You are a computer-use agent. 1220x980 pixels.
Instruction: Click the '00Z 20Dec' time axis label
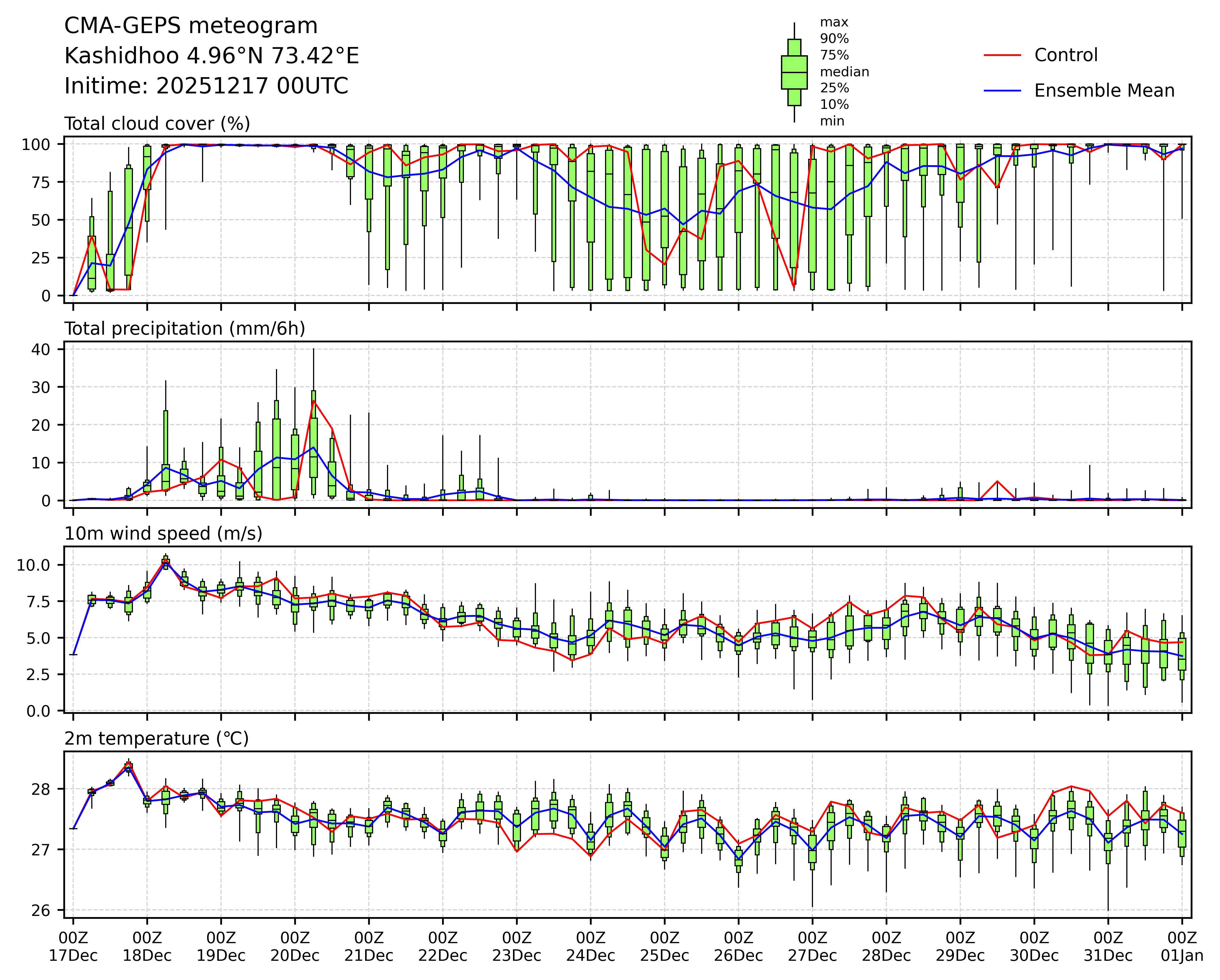tap(295, 947)
